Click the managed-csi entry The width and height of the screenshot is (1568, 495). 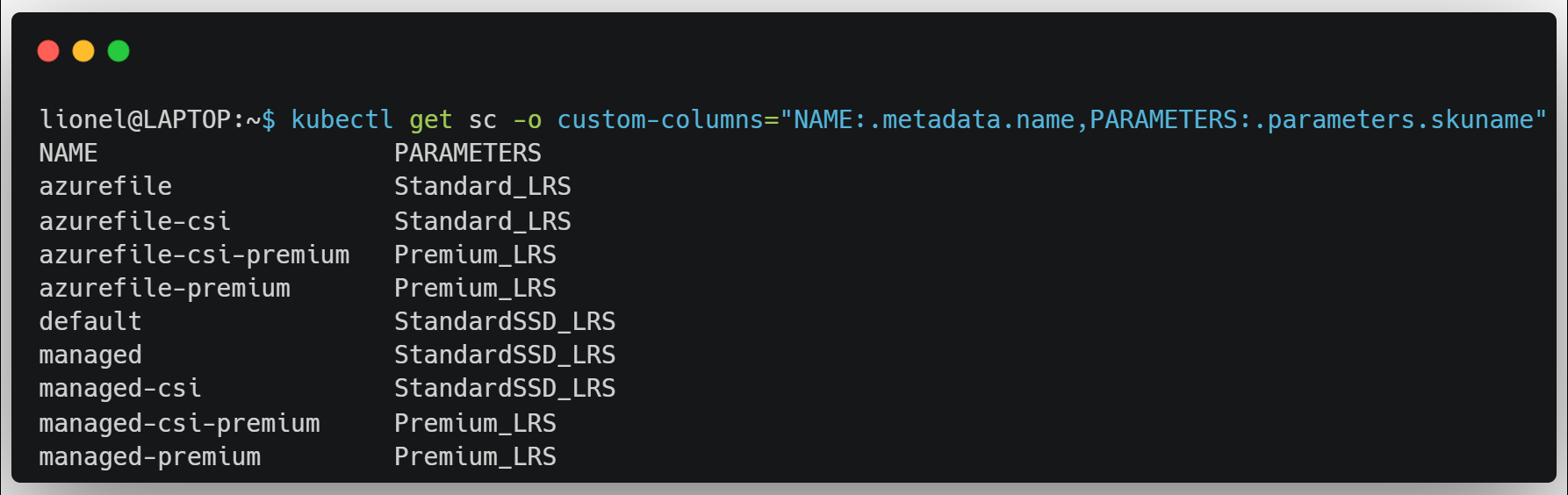coord(120,389)
